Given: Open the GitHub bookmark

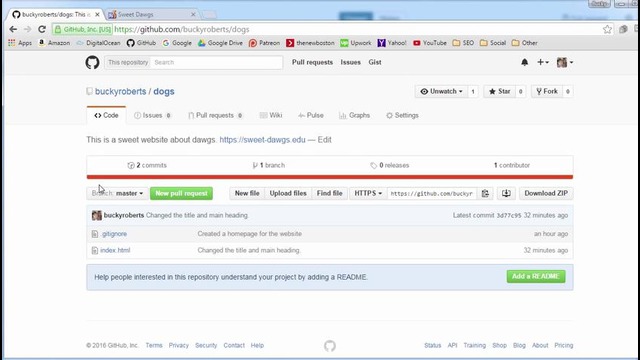Looking at the screenshot, I should (x=141, y=43).
